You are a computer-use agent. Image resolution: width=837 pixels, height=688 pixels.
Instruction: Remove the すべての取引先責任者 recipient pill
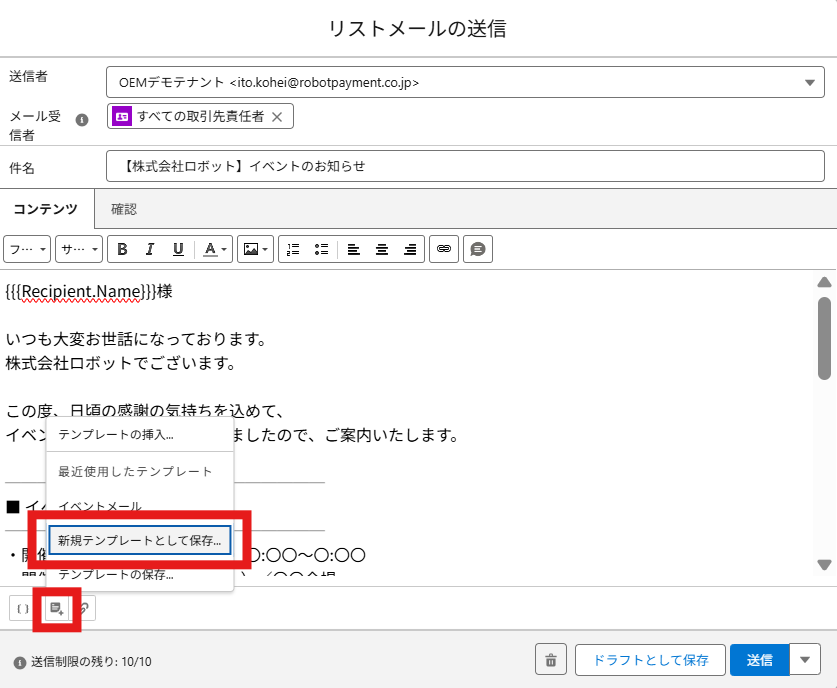[x=277, y=117]
